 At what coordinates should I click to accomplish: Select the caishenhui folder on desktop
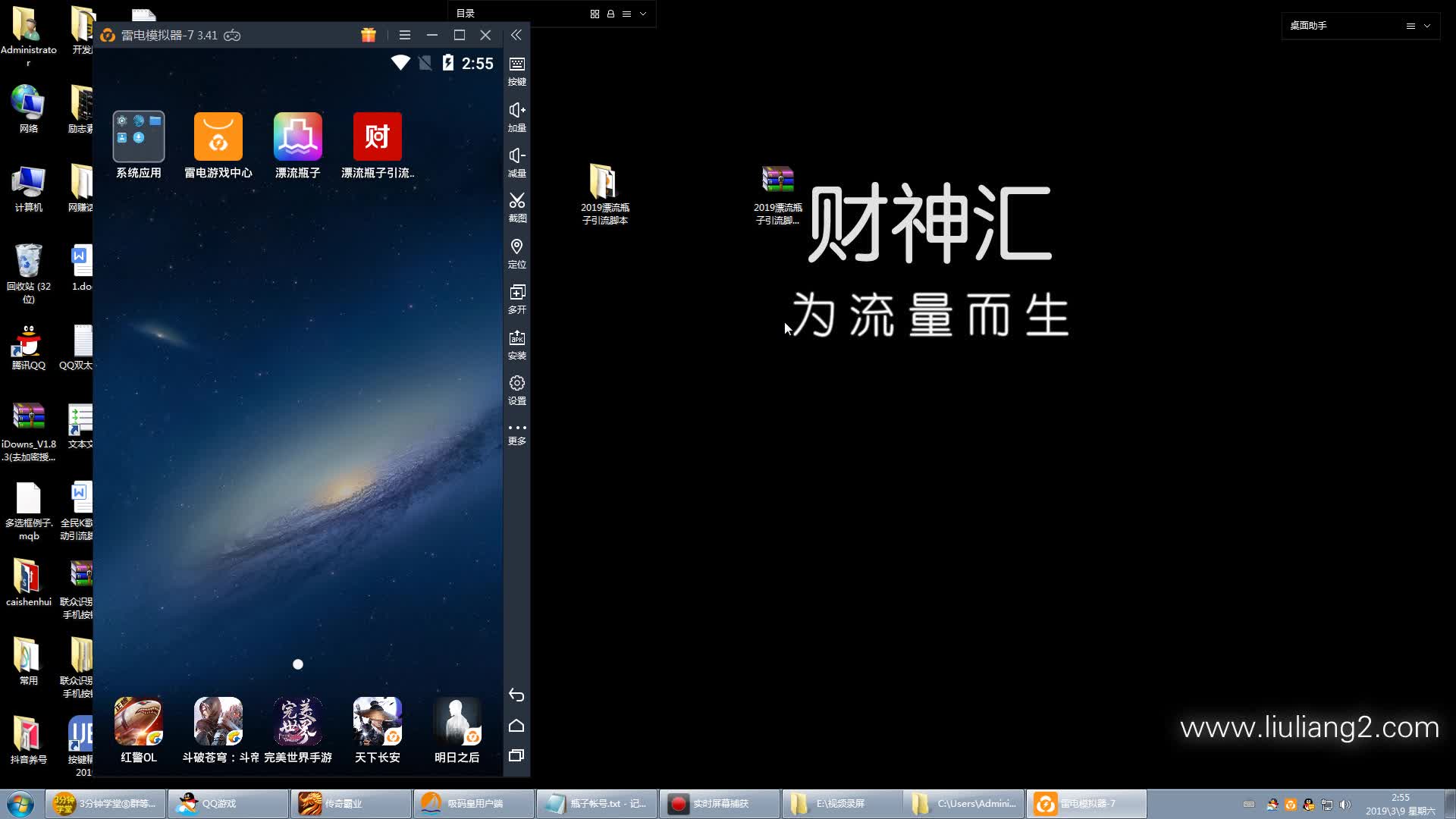(29, 583)
